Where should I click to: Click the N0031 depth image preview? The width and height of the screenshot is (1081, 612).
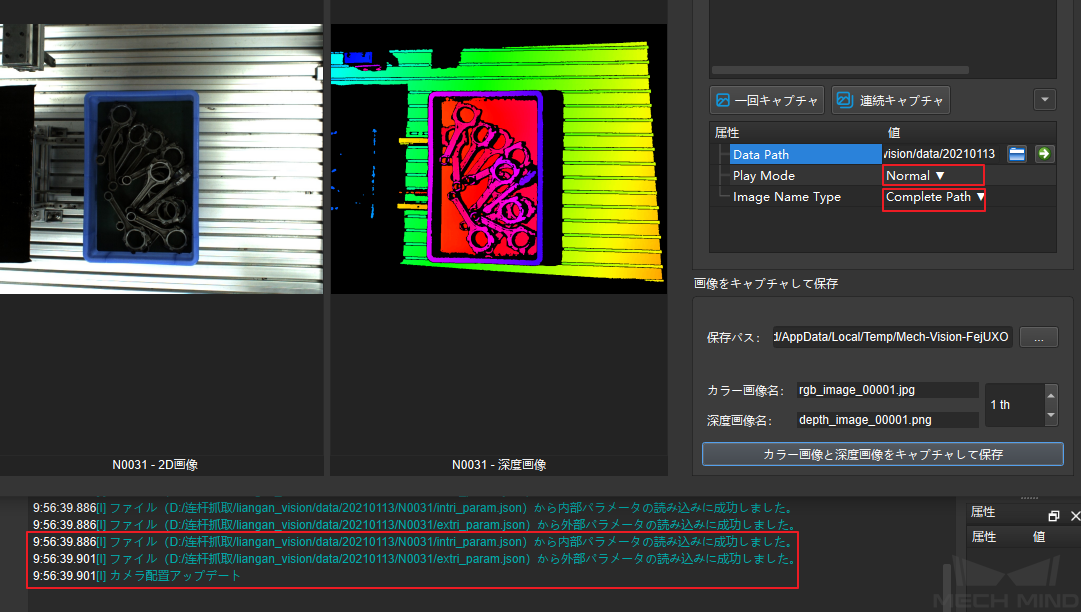[x=498, y=159]
